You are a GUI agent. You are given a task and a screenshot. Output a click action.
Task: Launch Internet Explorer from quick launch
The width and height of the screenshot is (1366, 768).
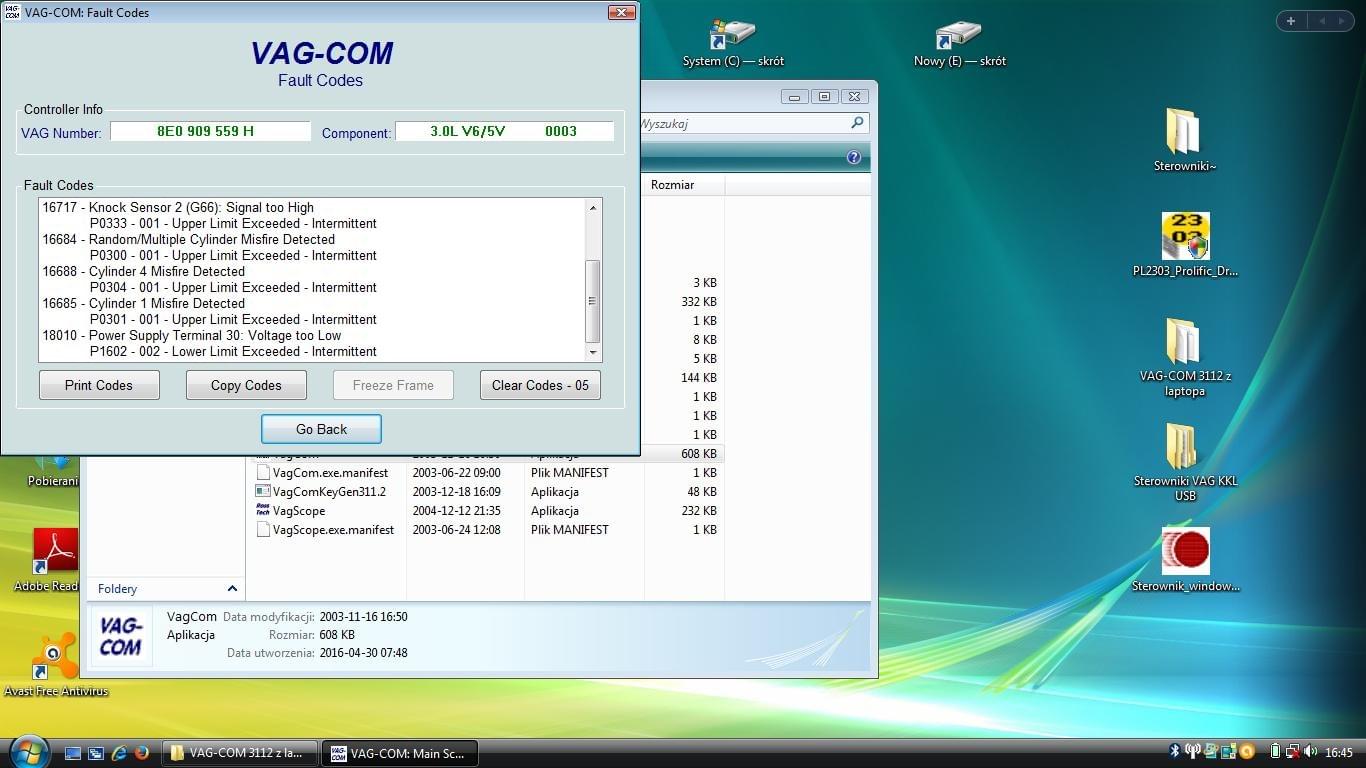[x=119, y=752]
